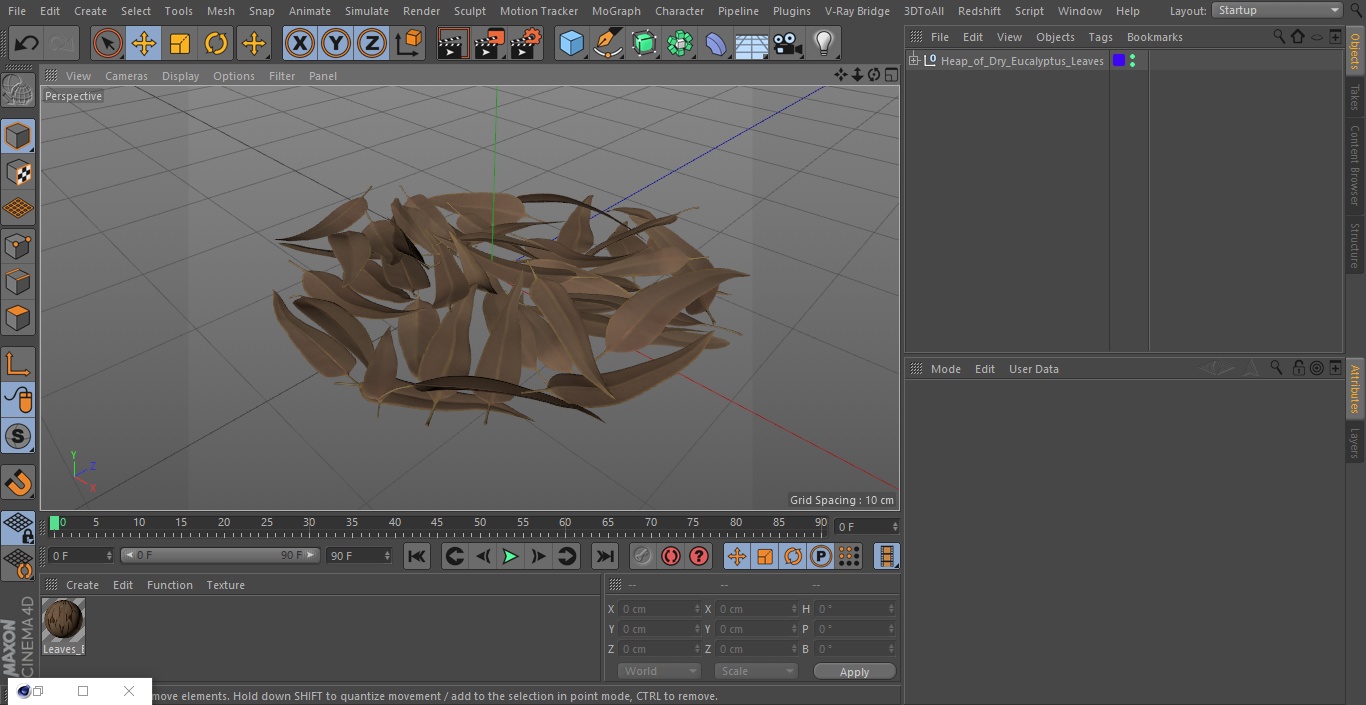The image size is (1366, 705).
Task: Toggle Z axis lock
Action: pos(371,44)
